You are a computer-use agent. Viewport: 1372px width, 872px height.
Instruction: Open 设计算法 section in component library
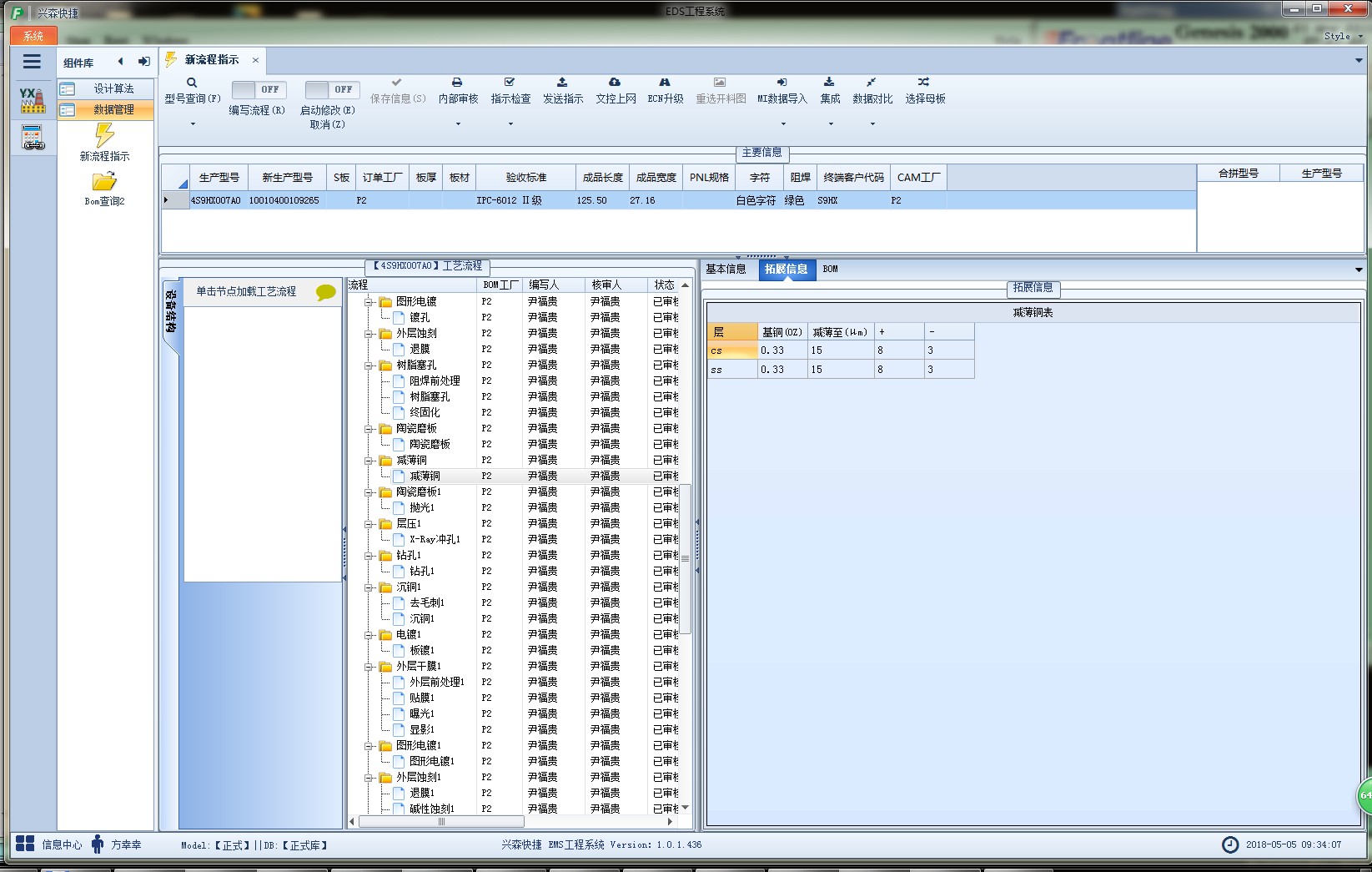pos(106,88)
